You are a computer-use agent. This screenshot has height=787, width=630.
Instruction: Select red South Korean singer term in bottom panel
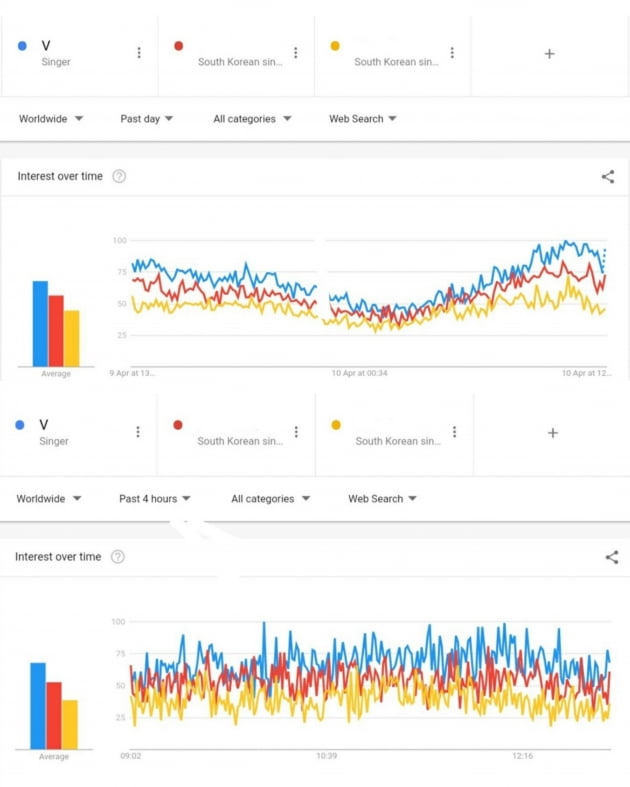tap(236, 434)
